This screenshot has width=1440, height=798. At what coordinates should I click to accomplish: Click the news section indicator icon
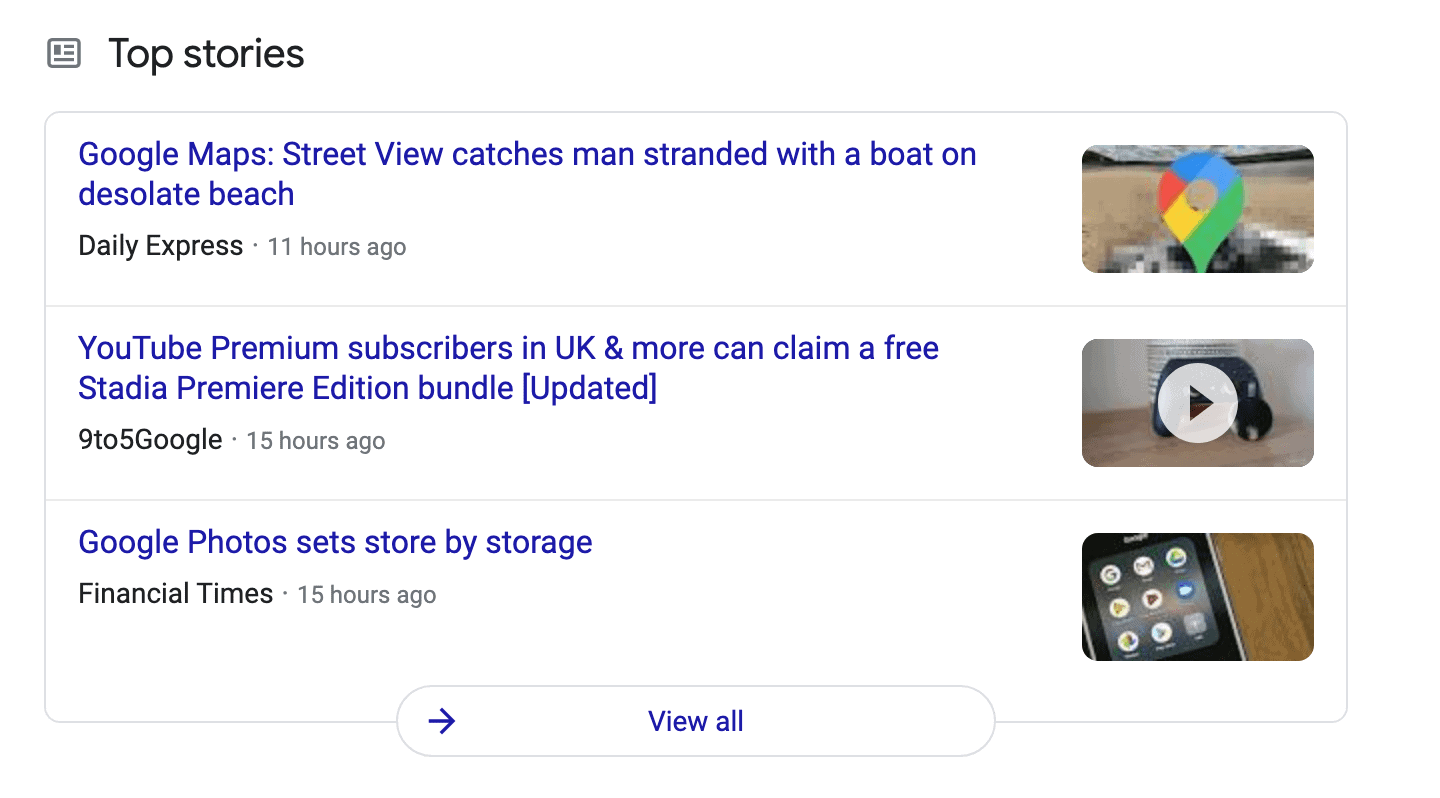[x=64, y=53]
